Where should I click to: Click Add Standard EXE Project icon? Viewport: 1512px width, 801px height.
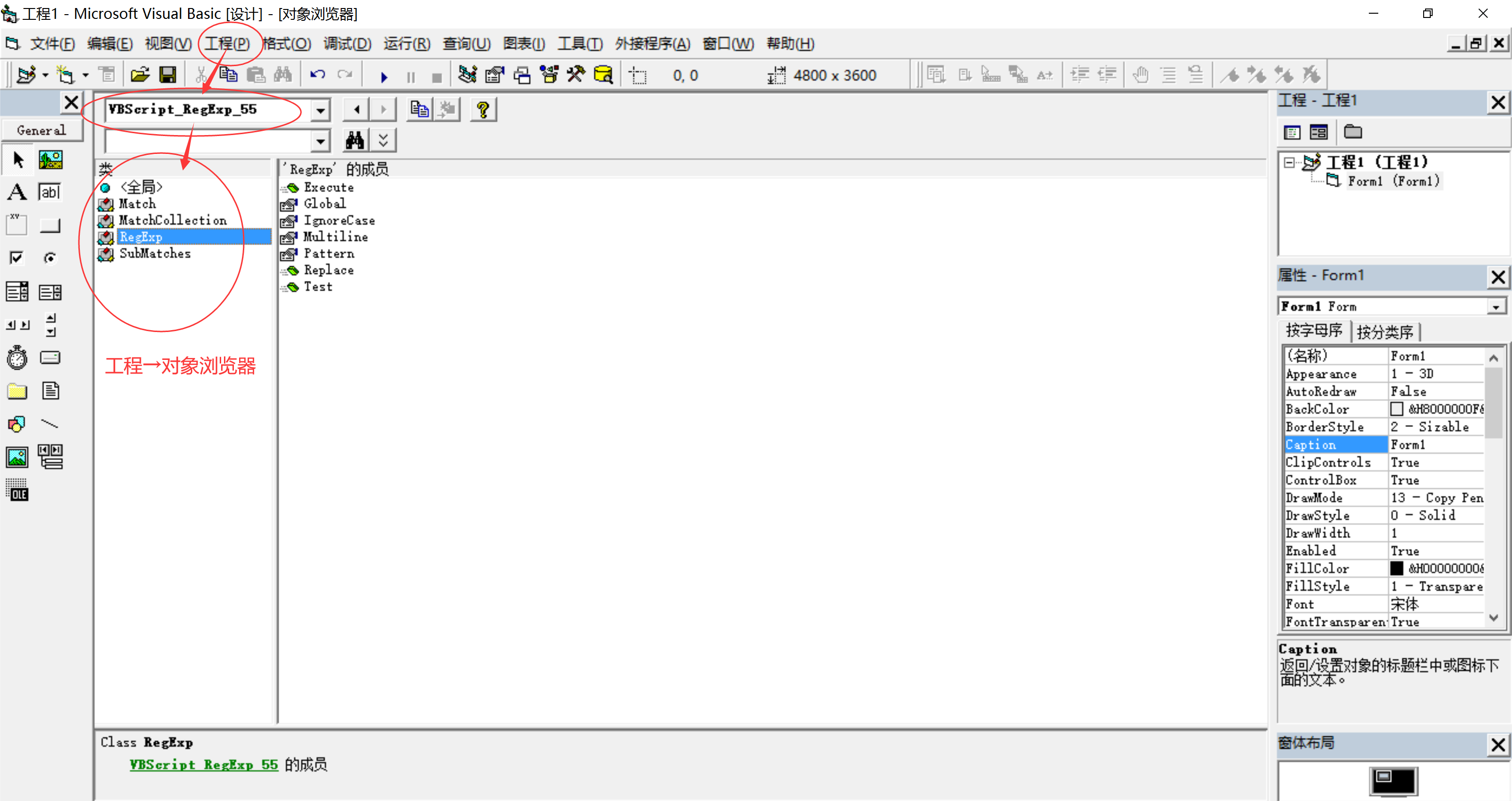point(26,75)
